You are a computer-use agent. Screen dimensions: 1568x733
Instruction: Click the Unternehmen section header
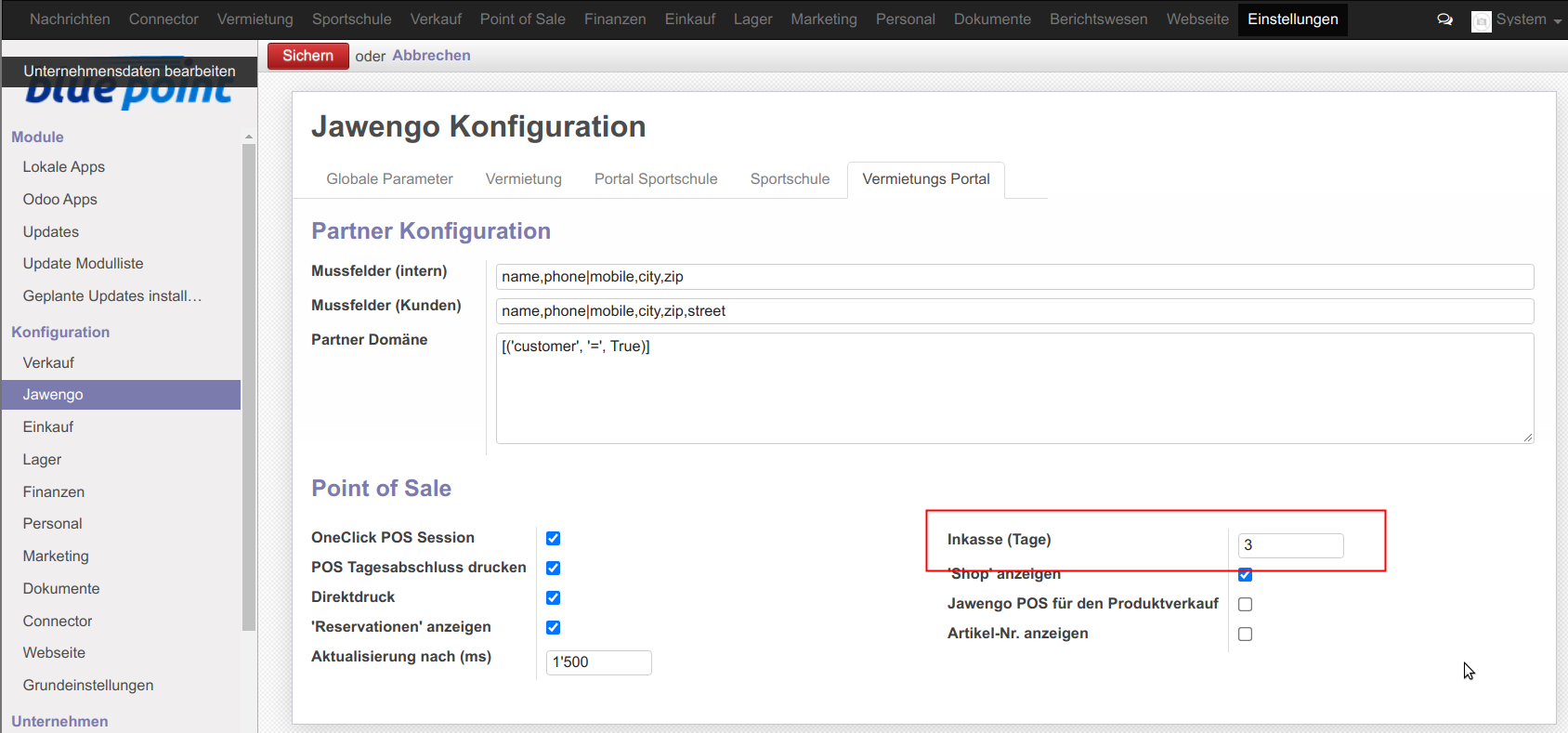pos(59,722)
